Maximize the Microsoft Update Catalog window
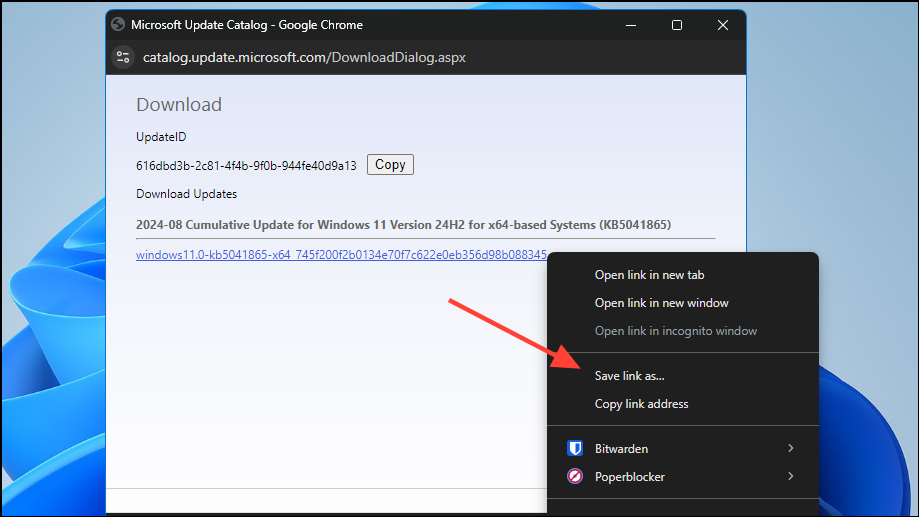Screen dimensions: 919x517 [677, 25]
